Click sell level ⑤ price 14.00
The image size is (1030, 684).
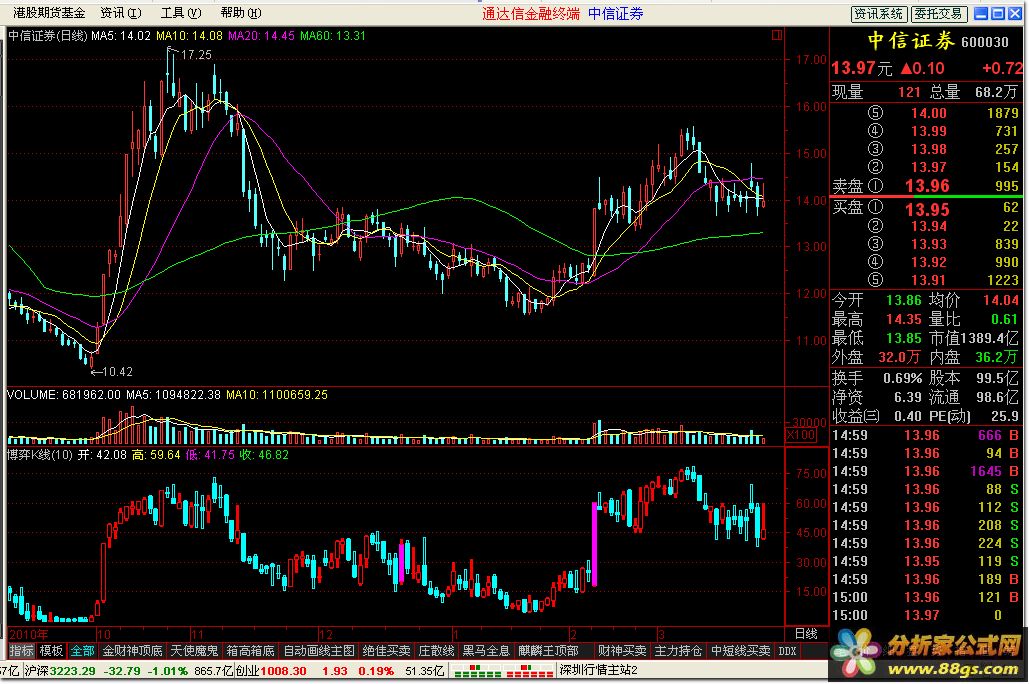pyautogui.click(x=928, y=113)
